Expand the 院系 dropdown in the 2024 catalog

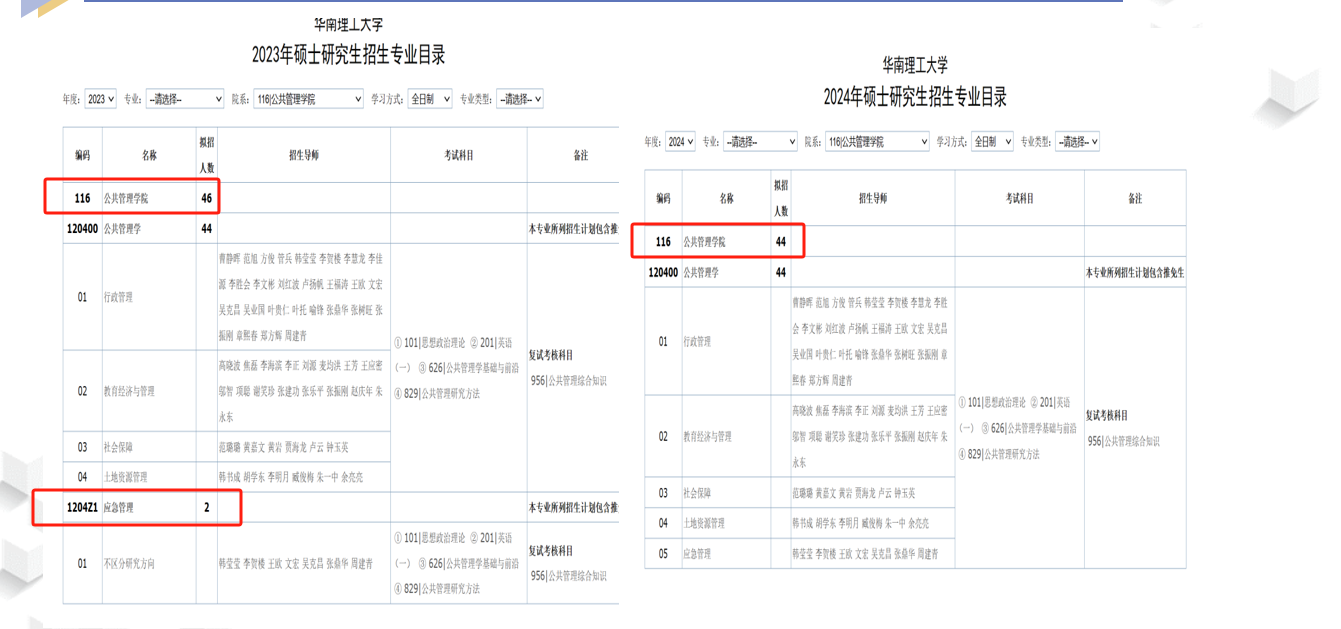877,142
